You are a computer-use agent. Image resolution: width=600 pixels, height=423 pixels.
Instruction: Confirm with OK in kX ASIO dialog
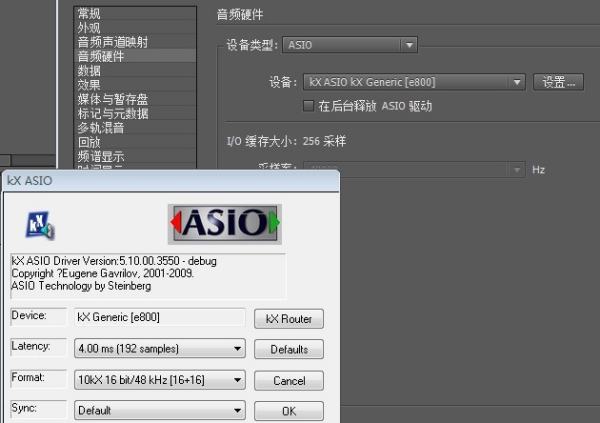coord(289,411)
